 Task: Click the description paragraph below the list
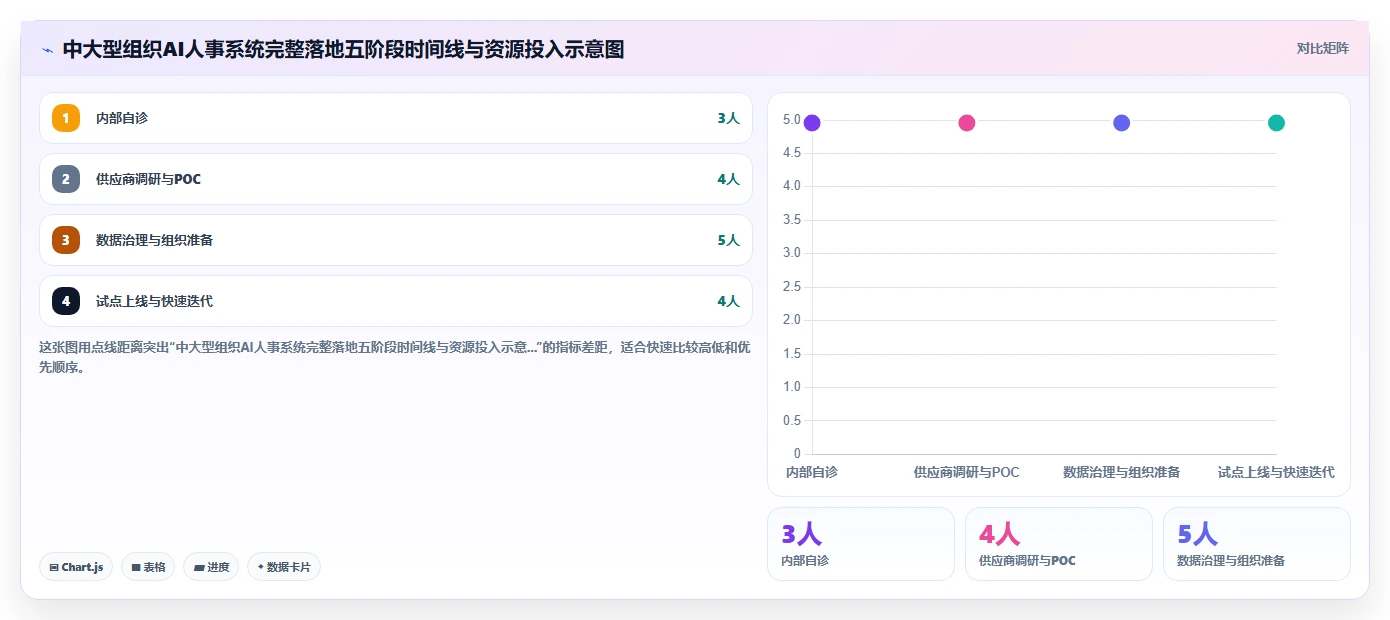[x=395, y=357]
